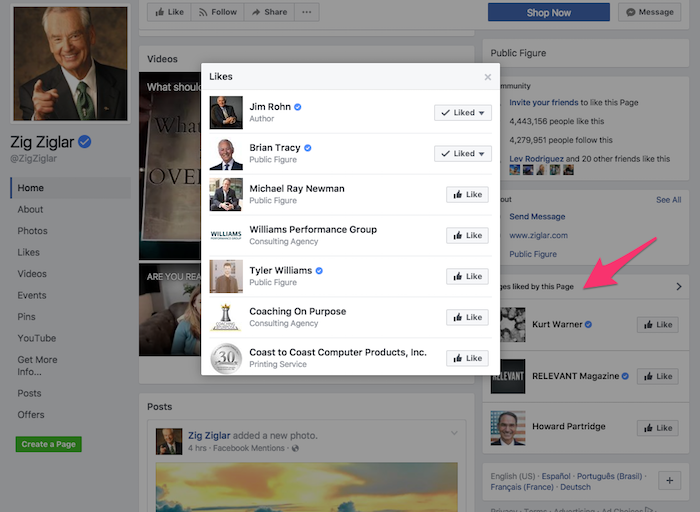
Task: Go to Videos in the sidebar
Action: pos(32,274)
